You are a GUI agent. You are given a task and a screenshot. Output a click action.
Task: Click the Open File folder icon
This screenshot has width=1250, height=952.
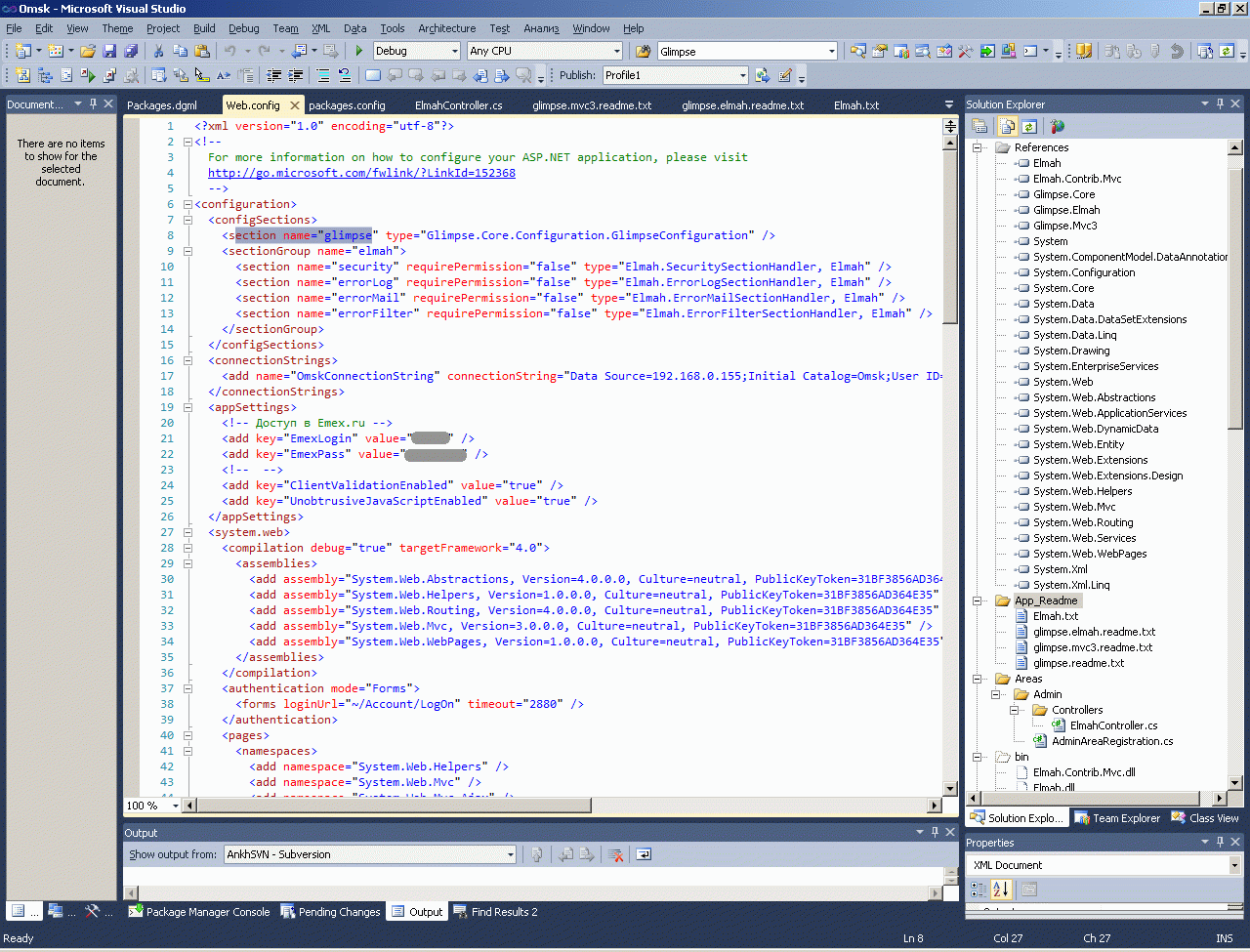[88, 51]
